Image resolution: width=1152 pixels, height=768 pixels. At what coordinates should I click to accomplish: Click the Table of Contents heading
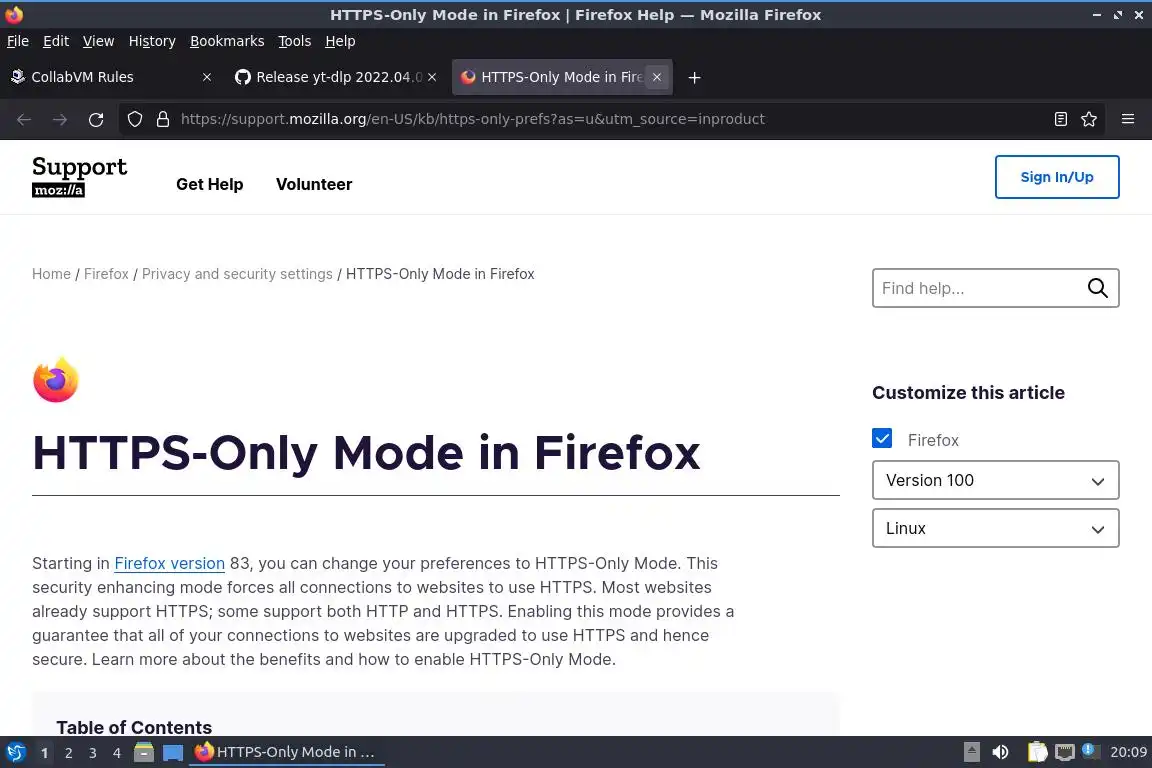pyautogui.click(x=134, y=728)
